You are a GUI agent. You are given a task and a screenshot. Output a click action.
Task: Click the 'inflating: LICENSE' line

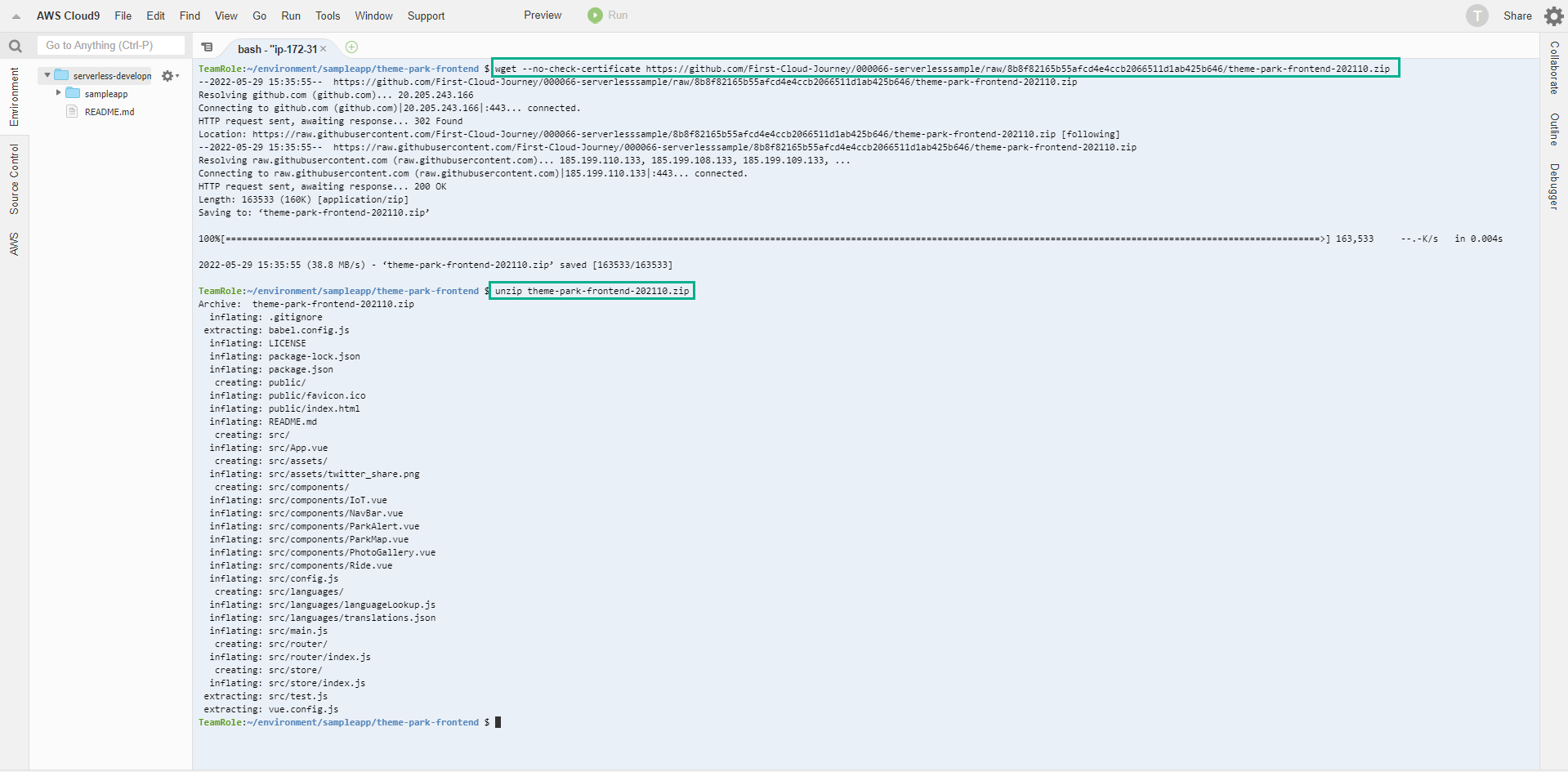click(x=257, y=343)
